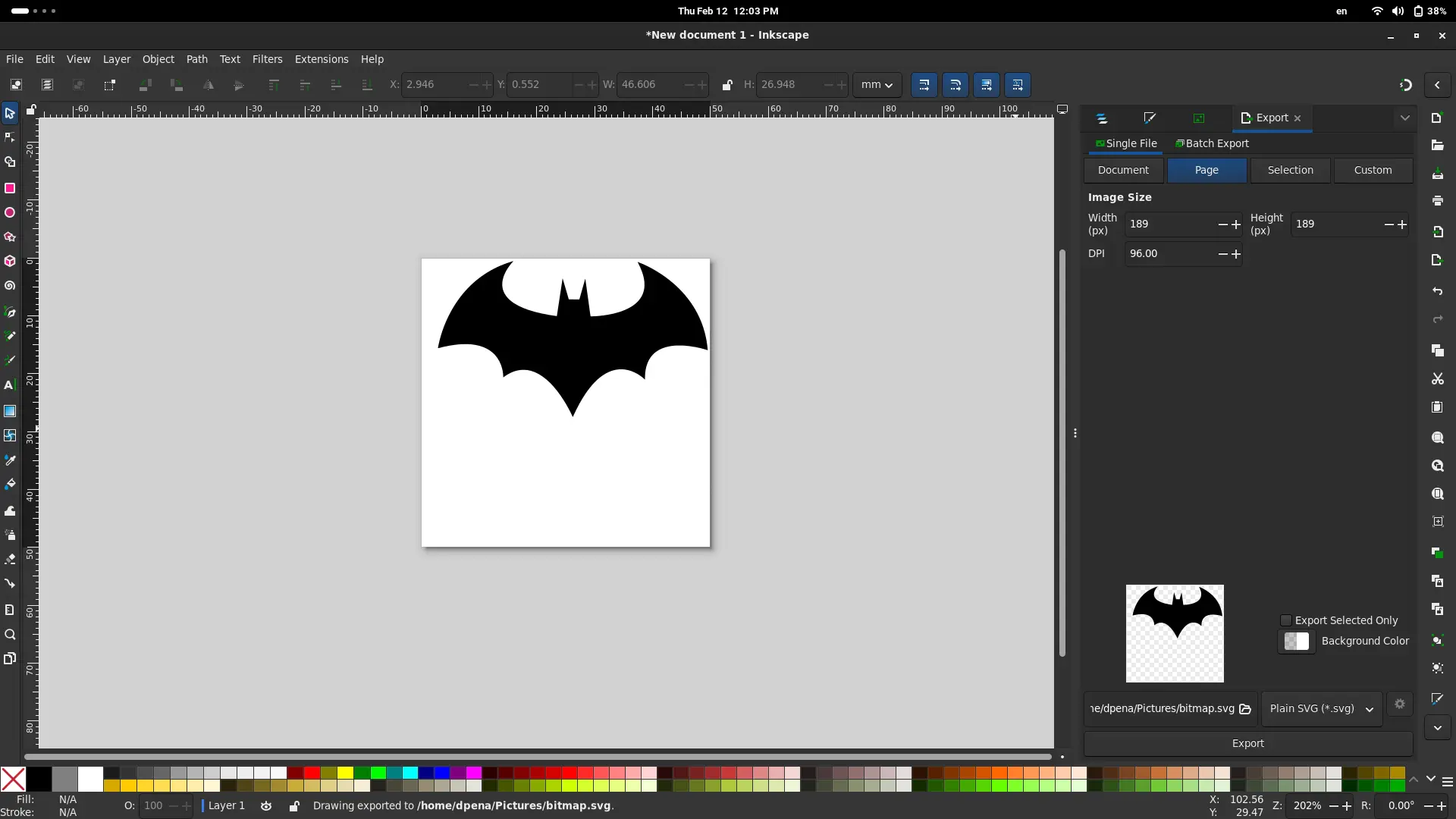Toggle guide lock at ruler corner
Image resolution: width=1456 pixels, height=819 pixels.
(31, 110)
